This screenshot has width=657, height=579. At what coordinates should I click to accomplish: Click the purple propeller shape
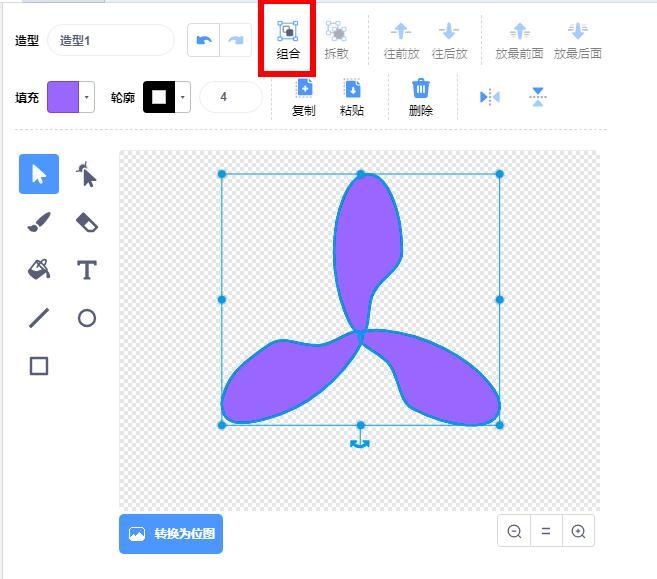(367, 235)
